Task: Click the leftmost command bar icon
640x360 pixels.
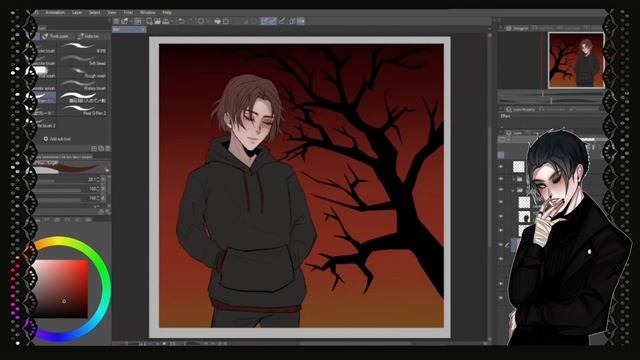Action: (x=116, y=21)
